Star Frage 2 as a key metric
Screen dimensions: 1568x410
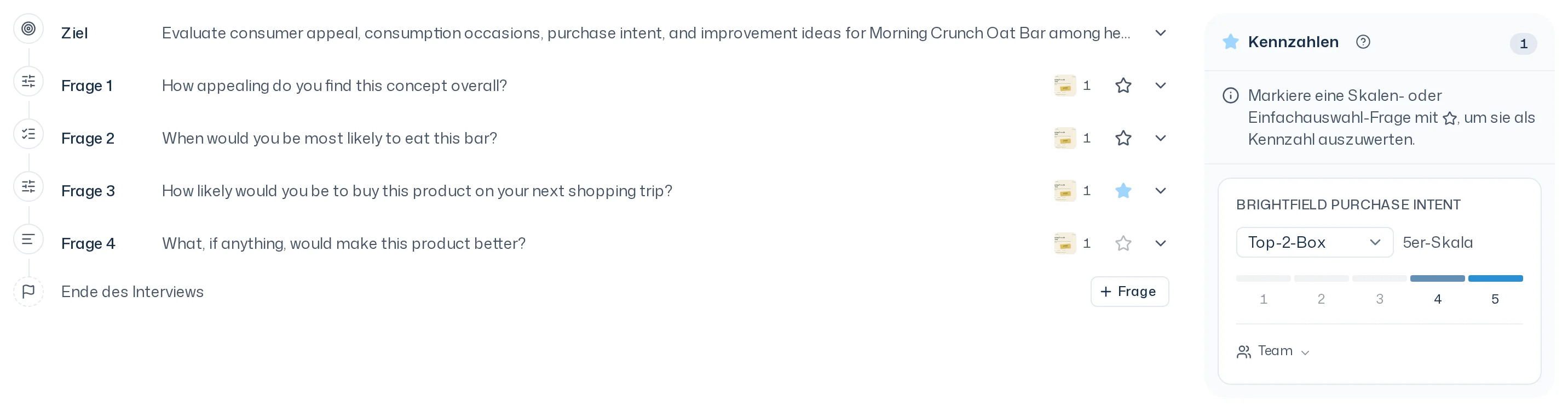(1123, 138)
